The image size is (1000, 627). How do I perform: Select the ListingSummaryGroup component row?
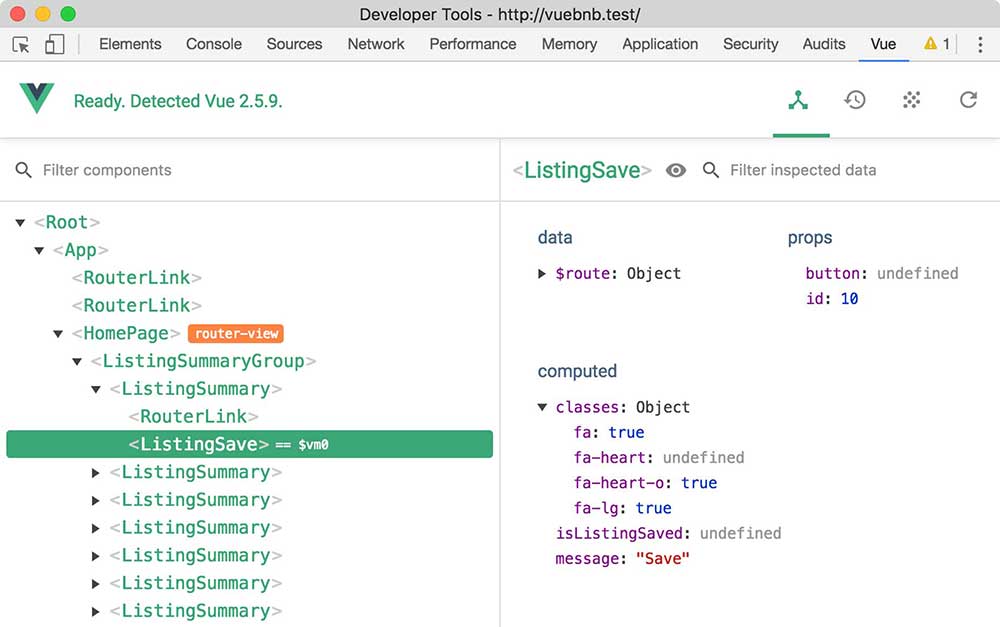tap(203, 362)
